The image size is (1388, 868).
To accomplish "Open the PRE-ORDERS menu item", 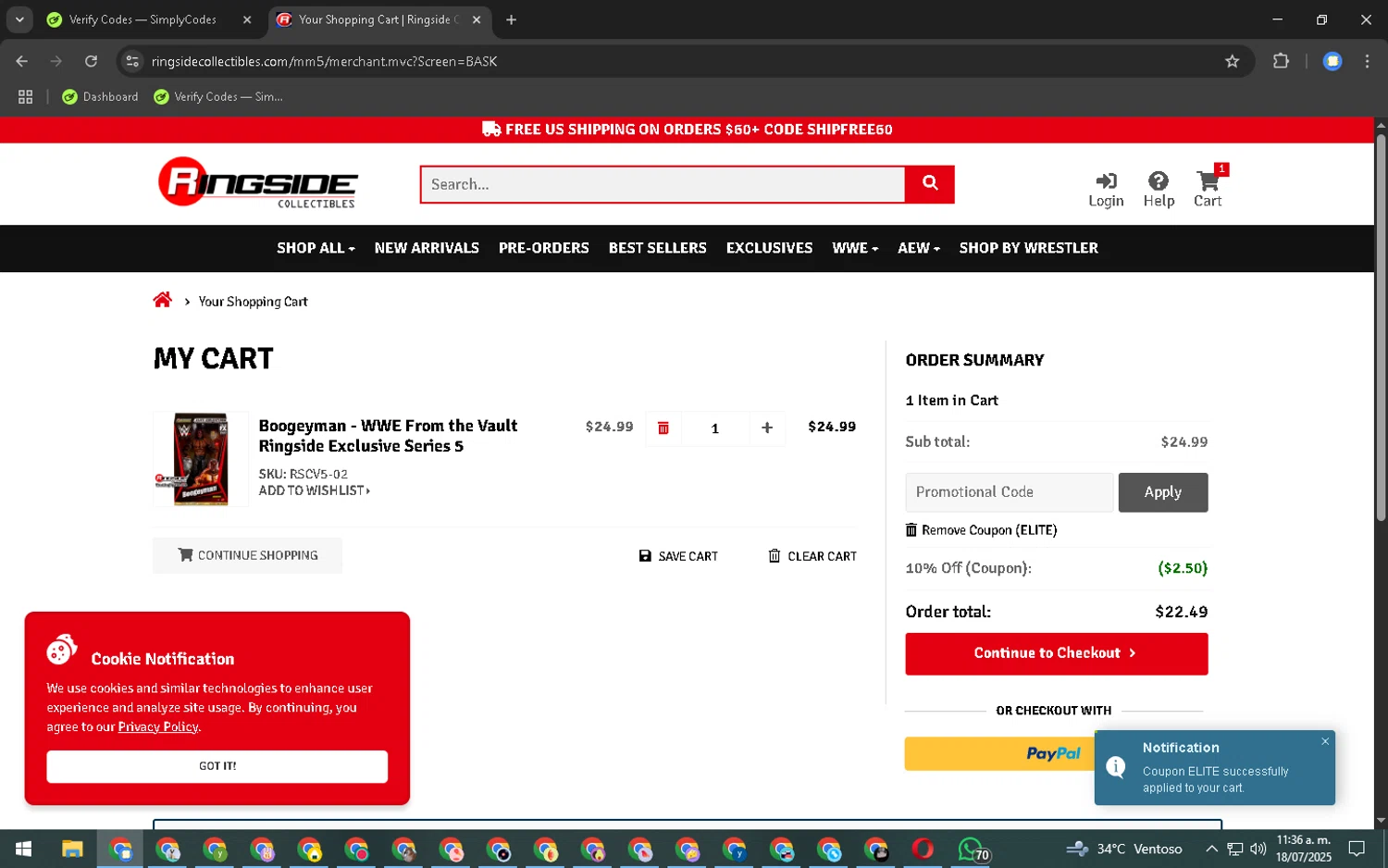I will [543, 248].
